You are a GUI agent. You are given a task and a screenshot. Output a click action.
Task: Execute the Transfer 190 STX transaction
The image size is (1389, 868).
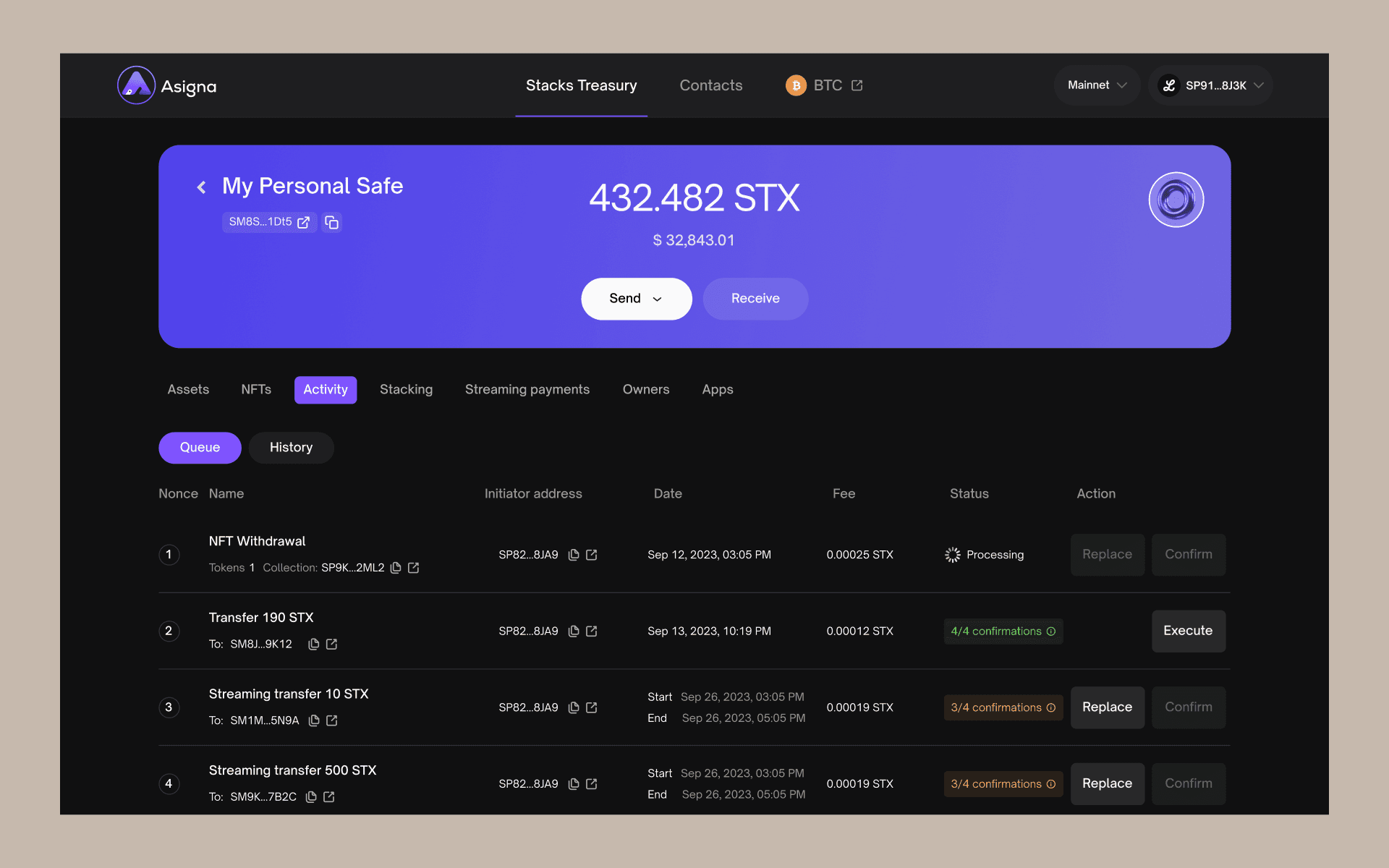(x=1188, y=631)
